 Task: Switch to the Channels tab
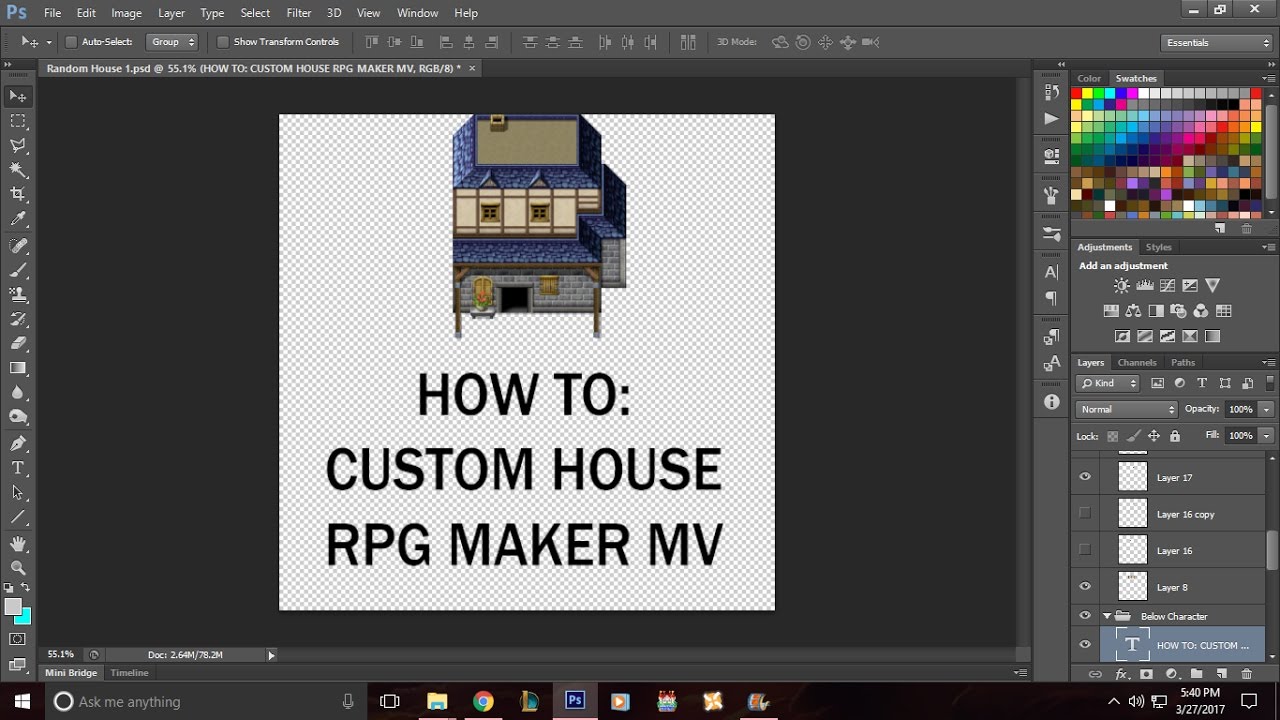1137,362
